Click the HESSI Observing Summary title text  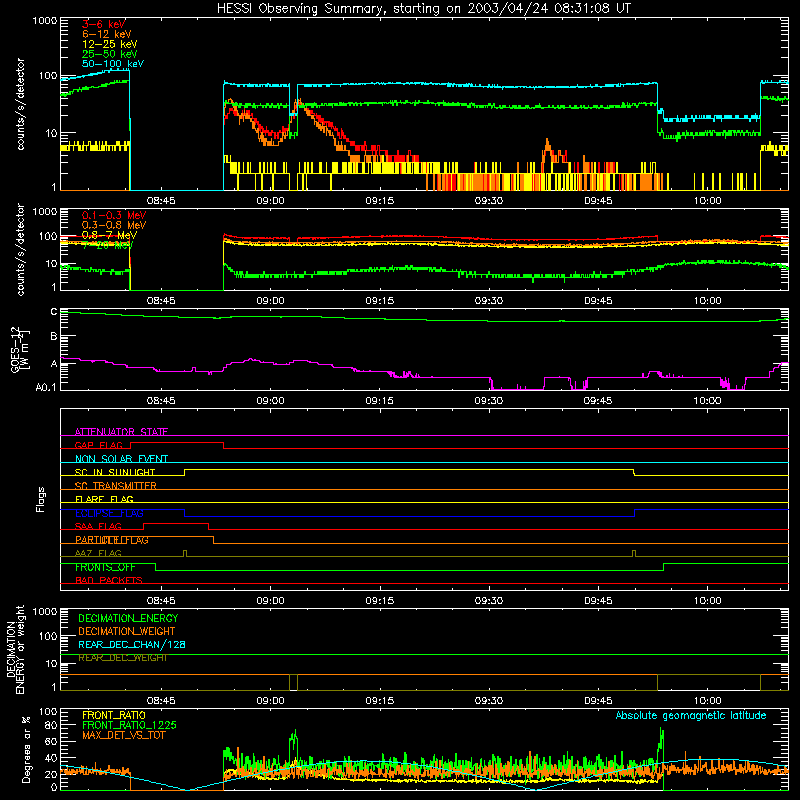point(423,9)
